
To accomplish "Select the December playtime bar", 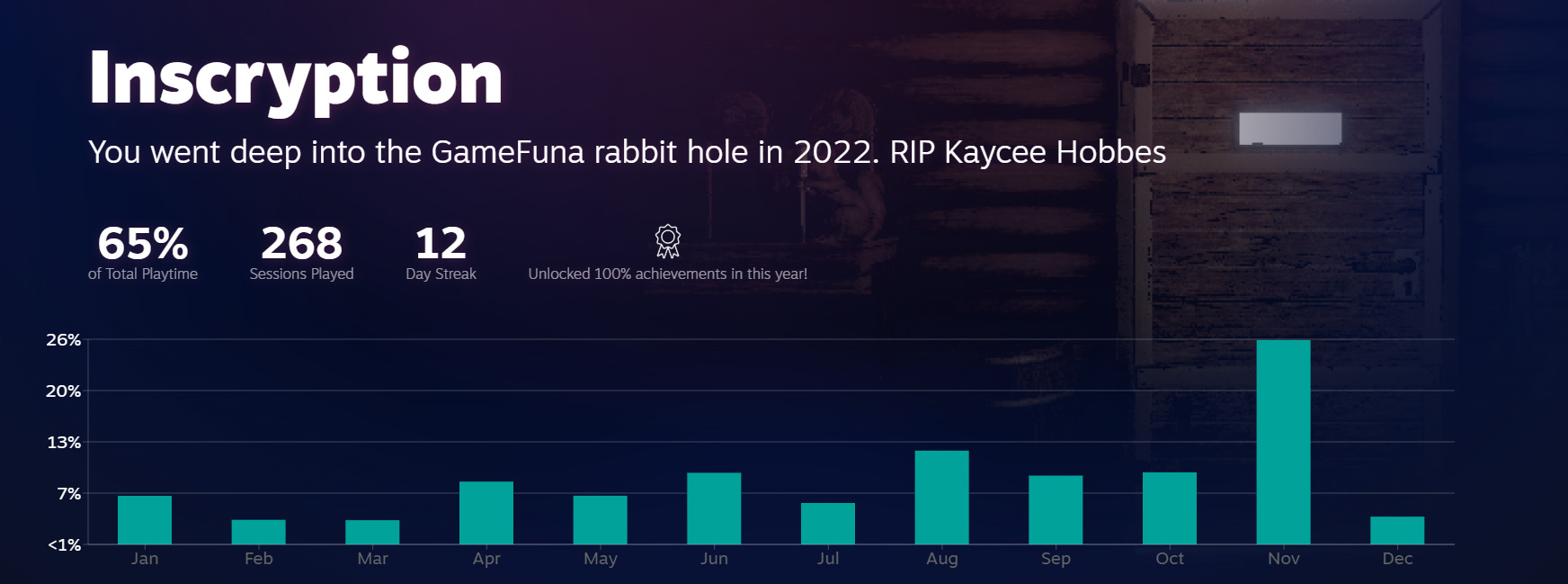I will [1397, 530].
